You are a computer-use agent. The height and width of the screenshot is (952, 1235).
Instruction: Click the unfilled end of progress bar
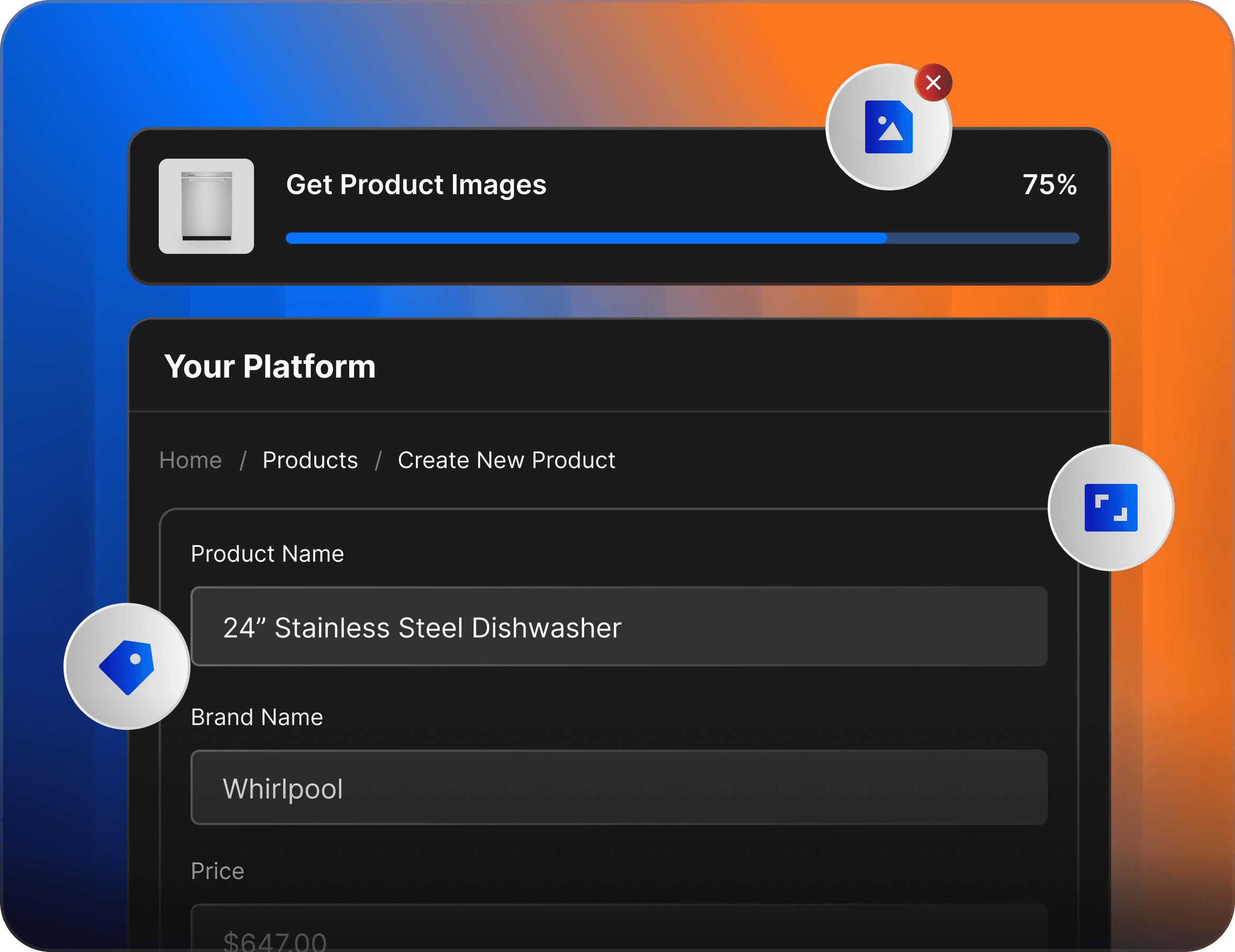984,238
